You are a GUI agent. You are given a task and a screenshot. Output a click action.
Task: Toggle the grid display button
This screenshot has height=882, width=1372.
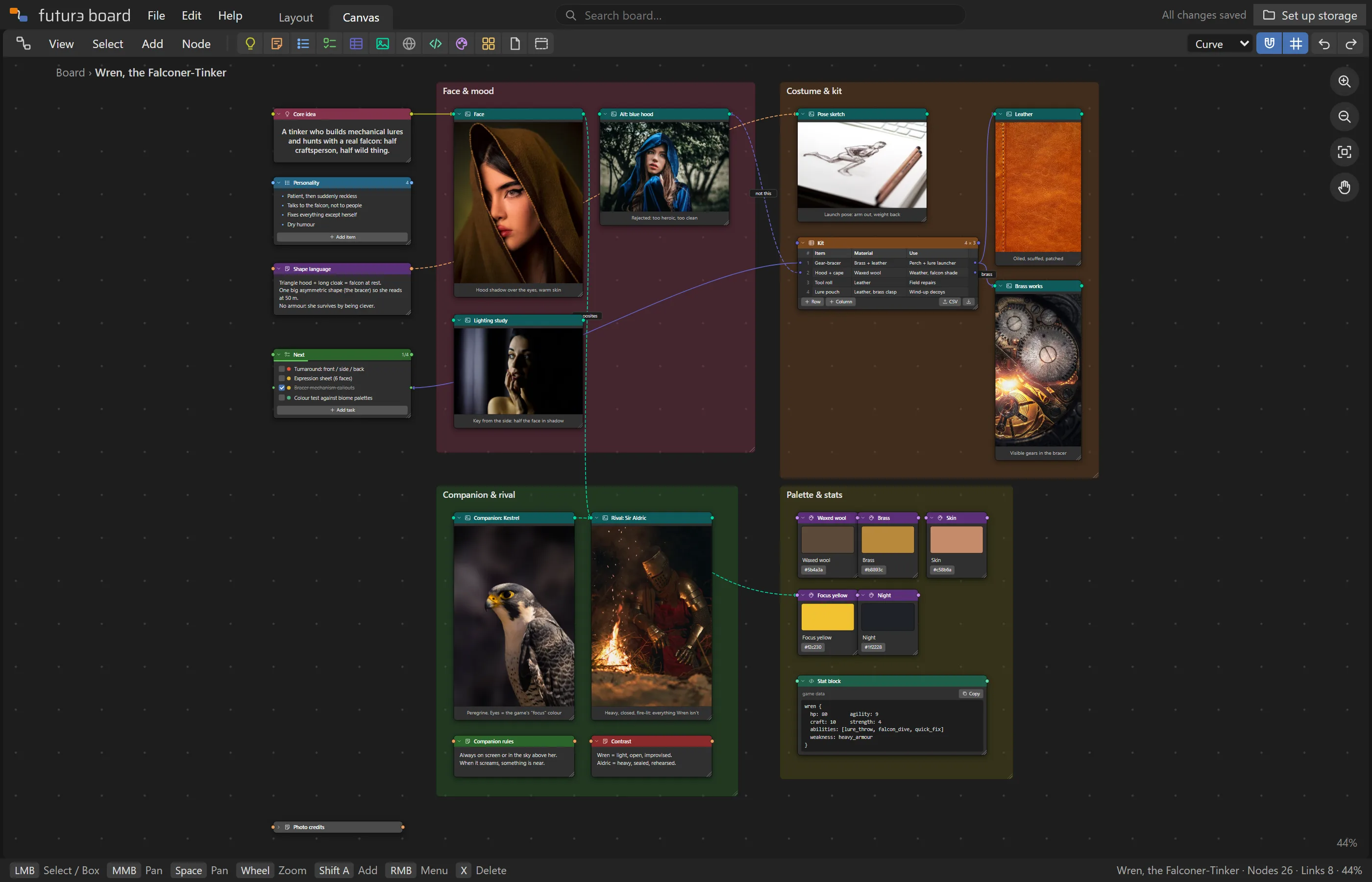tap(1295, 44)
